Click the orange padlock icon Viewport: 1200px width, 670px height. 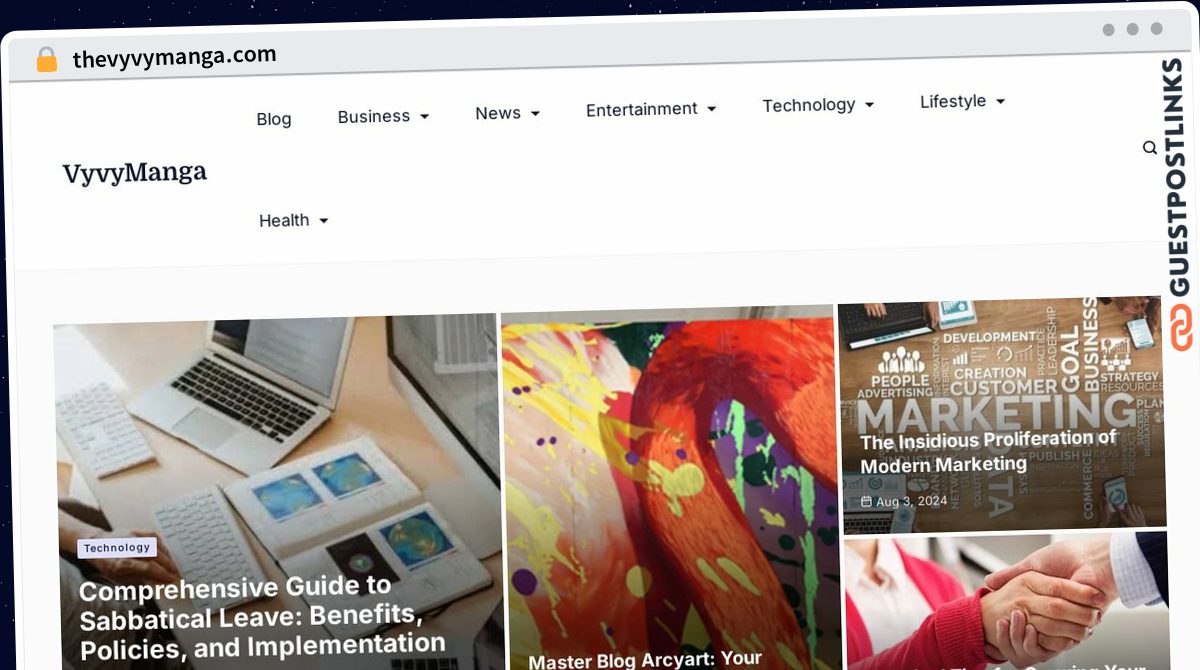(46, 60)
